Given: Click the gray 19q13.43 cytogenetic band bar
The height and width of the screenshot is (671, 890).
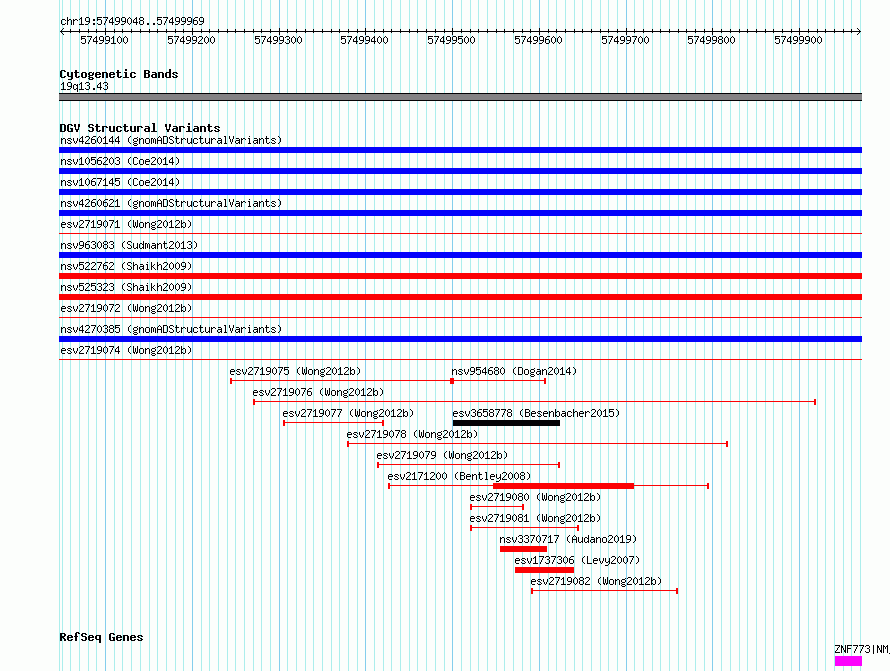Looking at the screenshot, I should [460, 97].
